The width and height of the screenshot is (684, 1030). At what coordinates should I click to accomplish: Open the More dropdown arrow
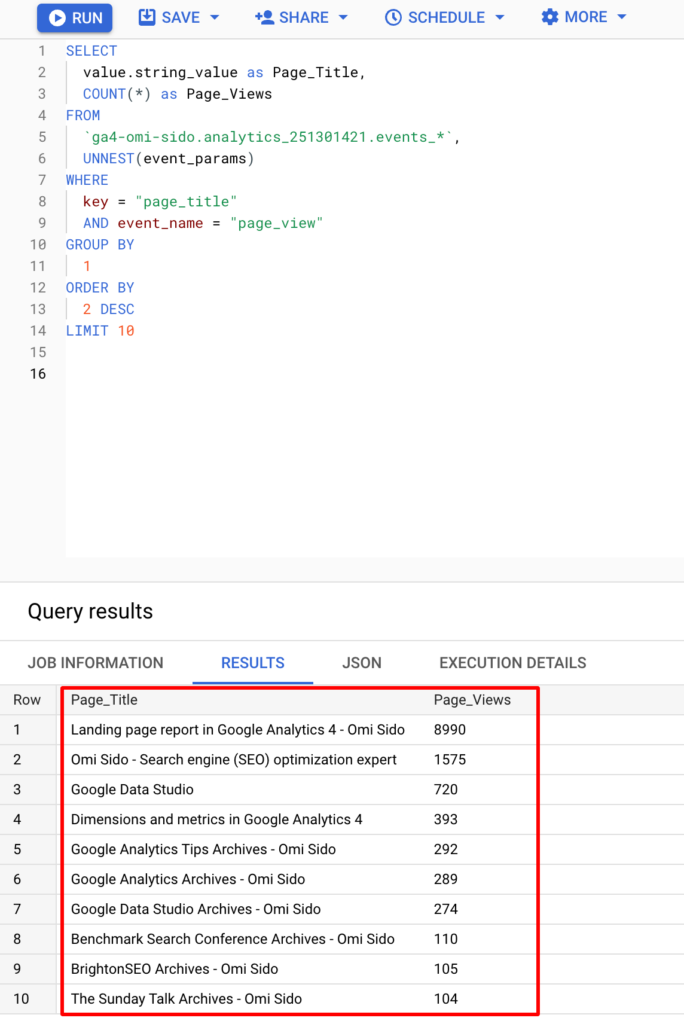[621, 18]
